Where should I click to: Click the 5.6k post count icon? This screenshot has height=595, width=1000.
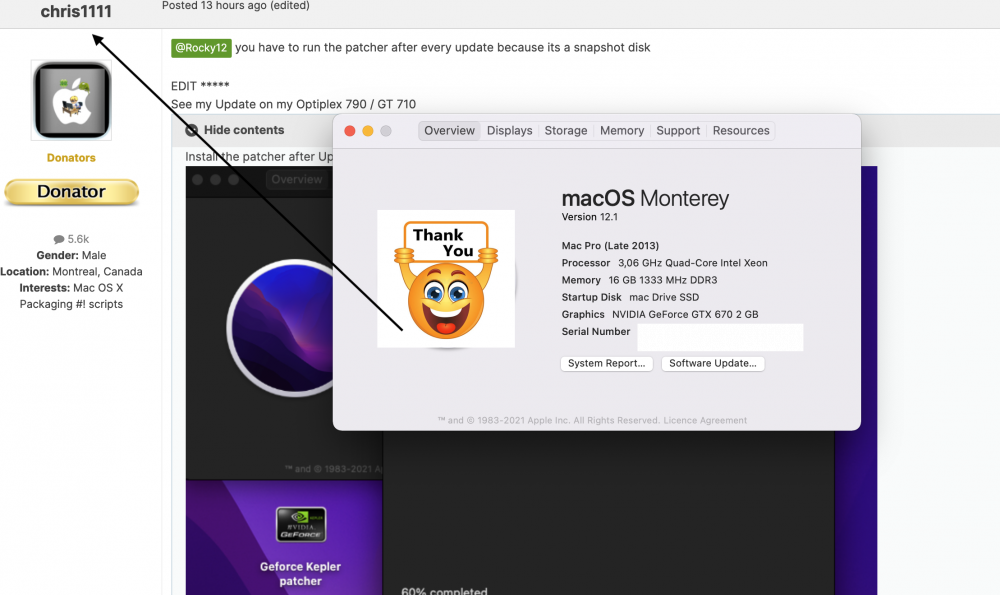pyautogui.click(x=59, y=239)
